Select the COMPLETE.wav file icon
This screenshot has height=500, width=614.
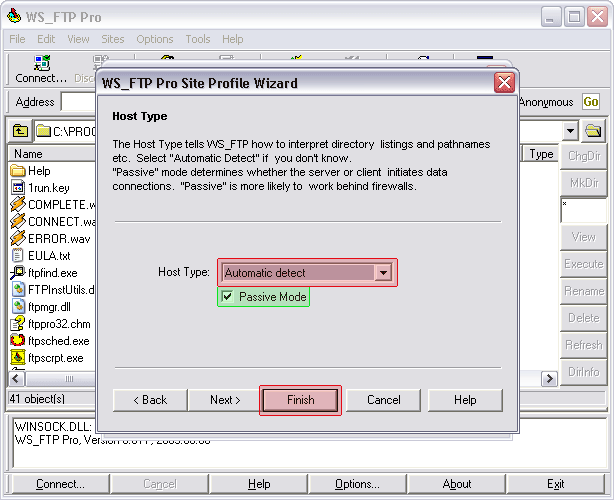click(18, 205)
